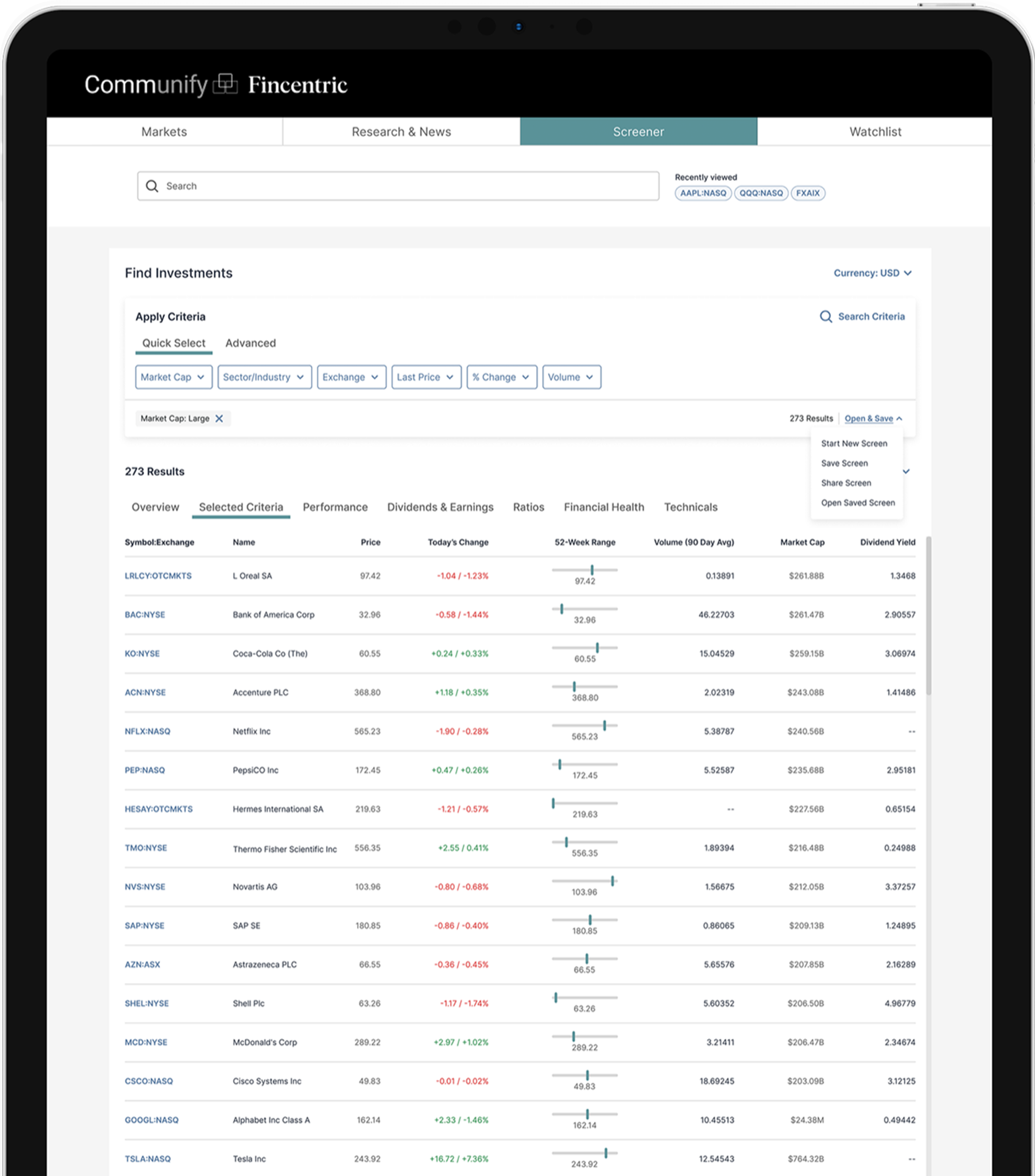This screenshot has height=1176, width=1035.
Task: Click into the Search input field
Action: coord(403,186)
